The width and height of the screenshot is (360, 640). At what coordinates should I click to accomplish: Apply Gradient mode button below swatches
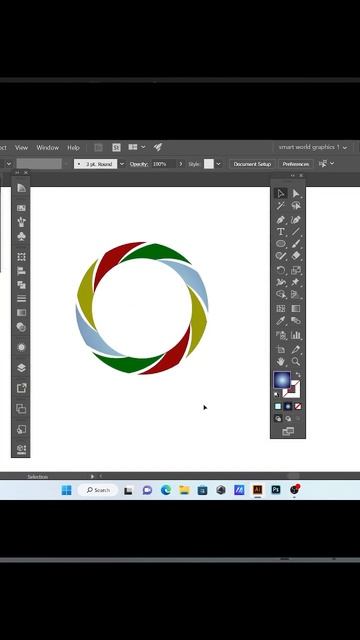[x=288, y=407]
